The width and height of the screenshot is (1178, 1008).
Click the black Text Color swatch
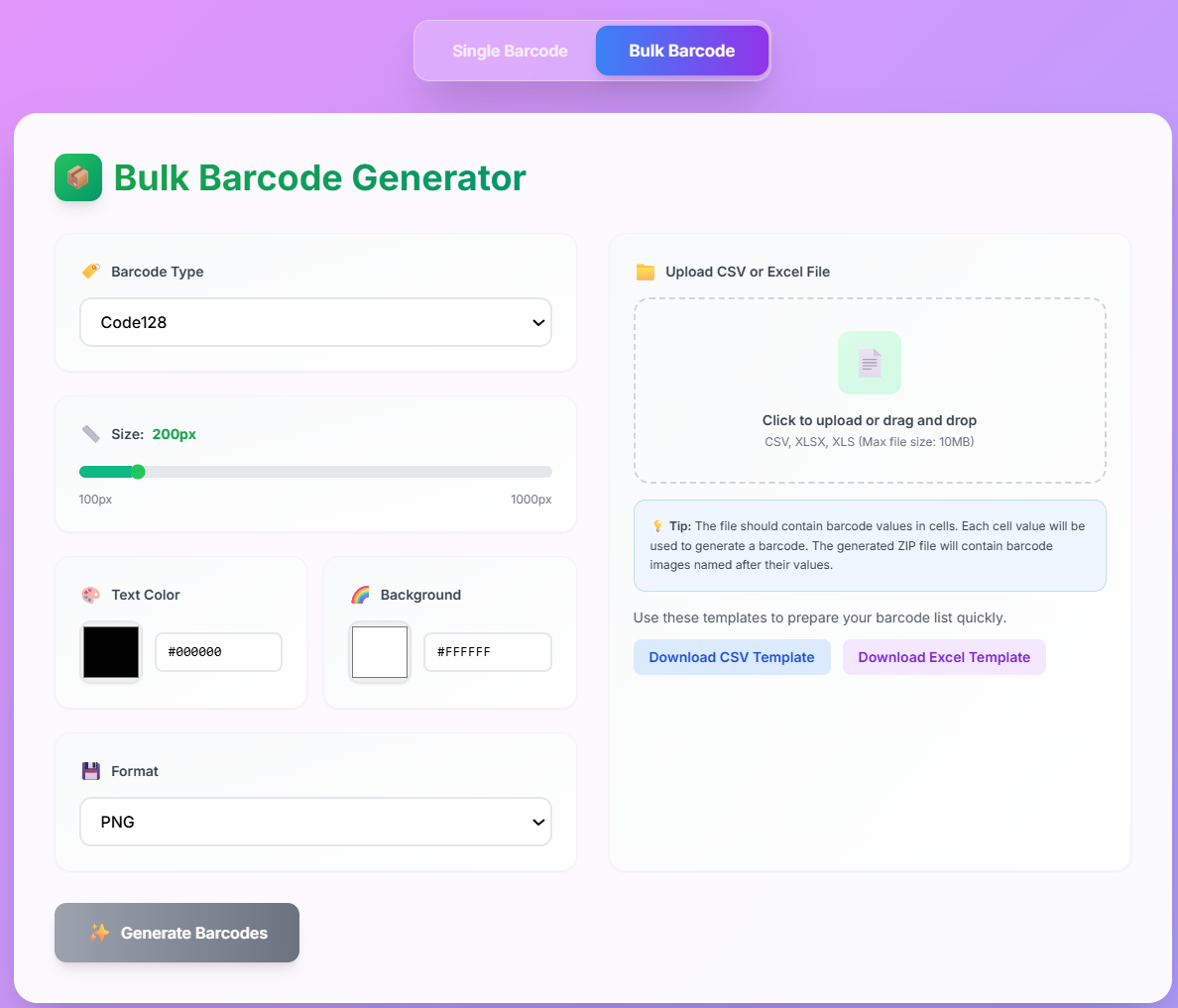coord(110,651)
